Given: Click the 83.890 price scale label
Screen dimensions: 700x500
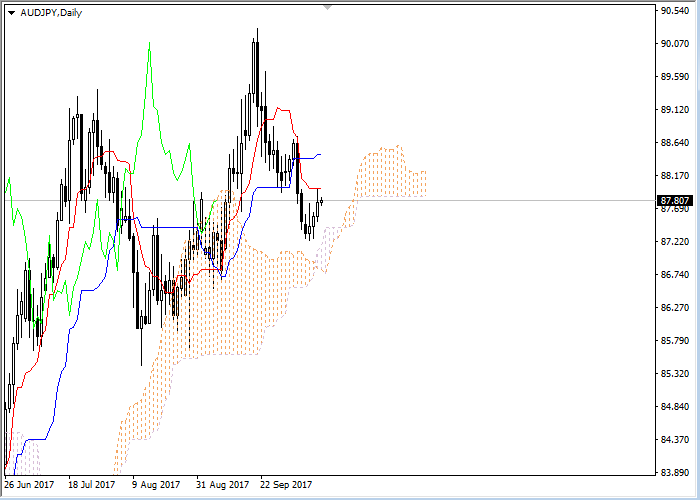Looking at the screenshot, I should coord(675,473).
